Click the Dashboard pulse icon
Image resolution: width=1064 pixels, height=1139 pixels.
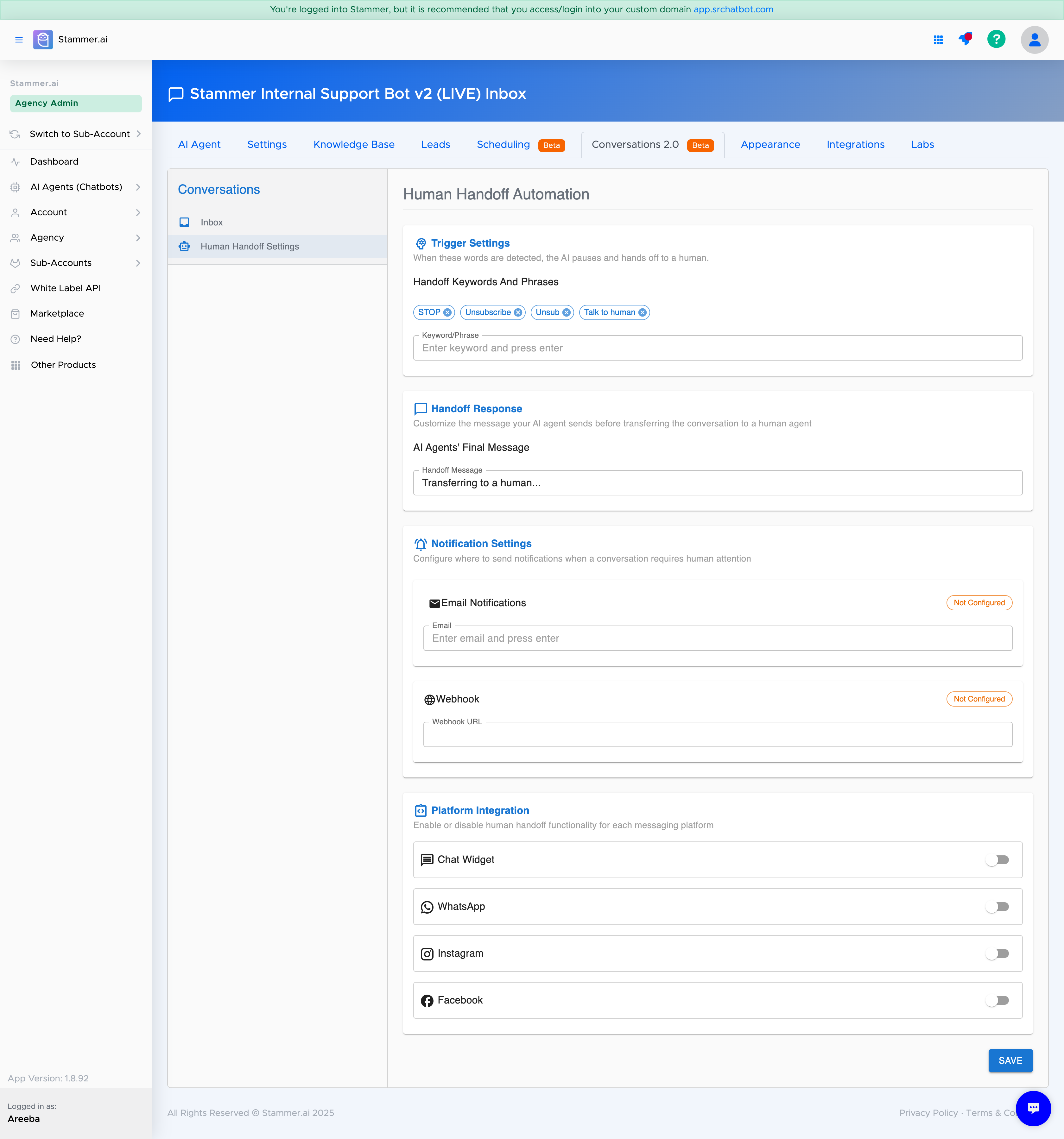click(x=16, y=161)
